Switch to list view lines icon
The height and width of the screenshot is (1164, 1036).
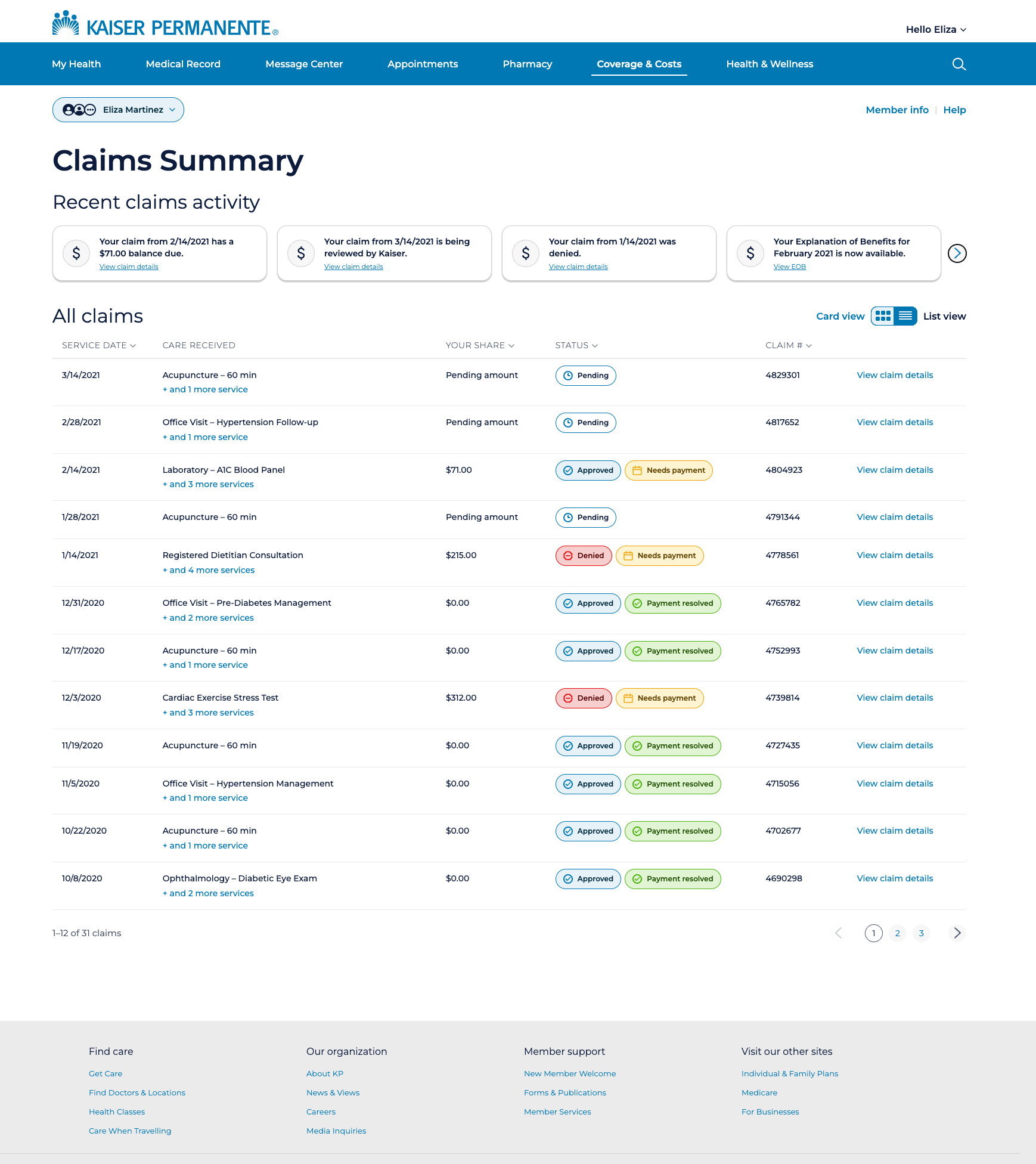905,316
